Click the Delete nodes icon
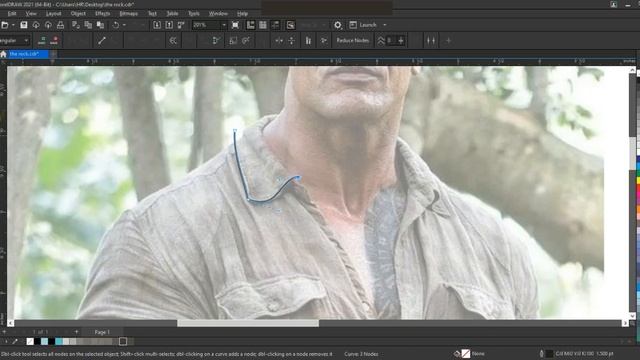This screenshot has width=640, height=360. pyautogui.click(x=54, y=40)
